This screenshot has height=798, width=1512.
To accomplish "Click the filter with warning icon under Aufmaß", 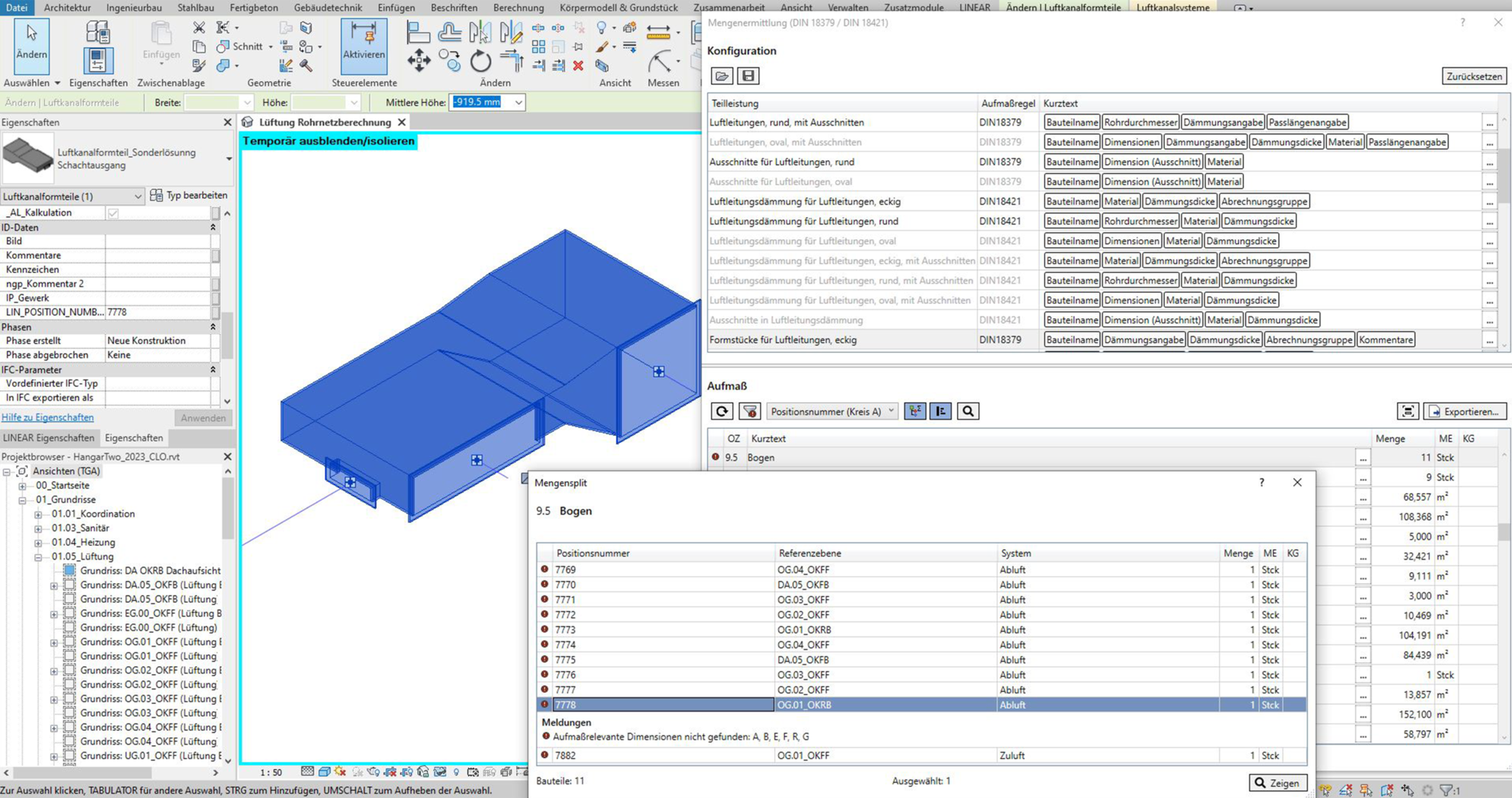I will tap(749, 411).
